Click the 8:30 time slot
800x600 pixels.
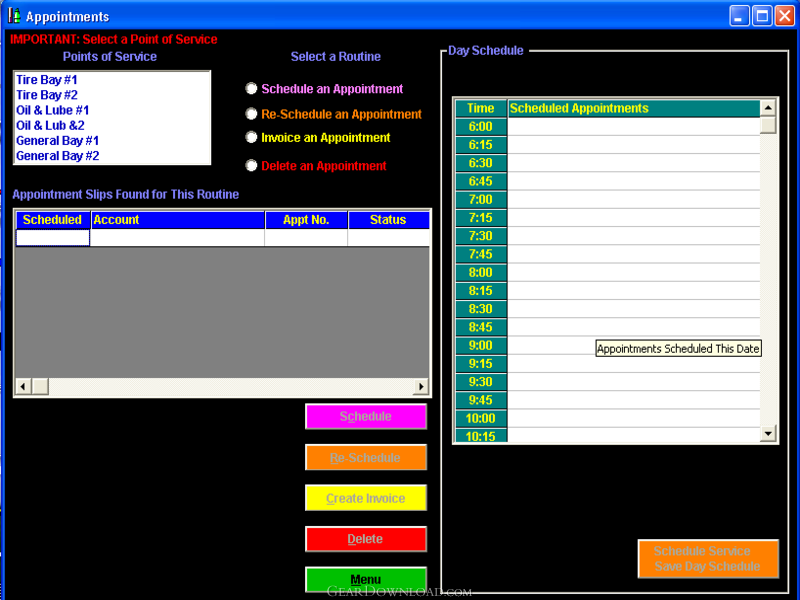481,309
